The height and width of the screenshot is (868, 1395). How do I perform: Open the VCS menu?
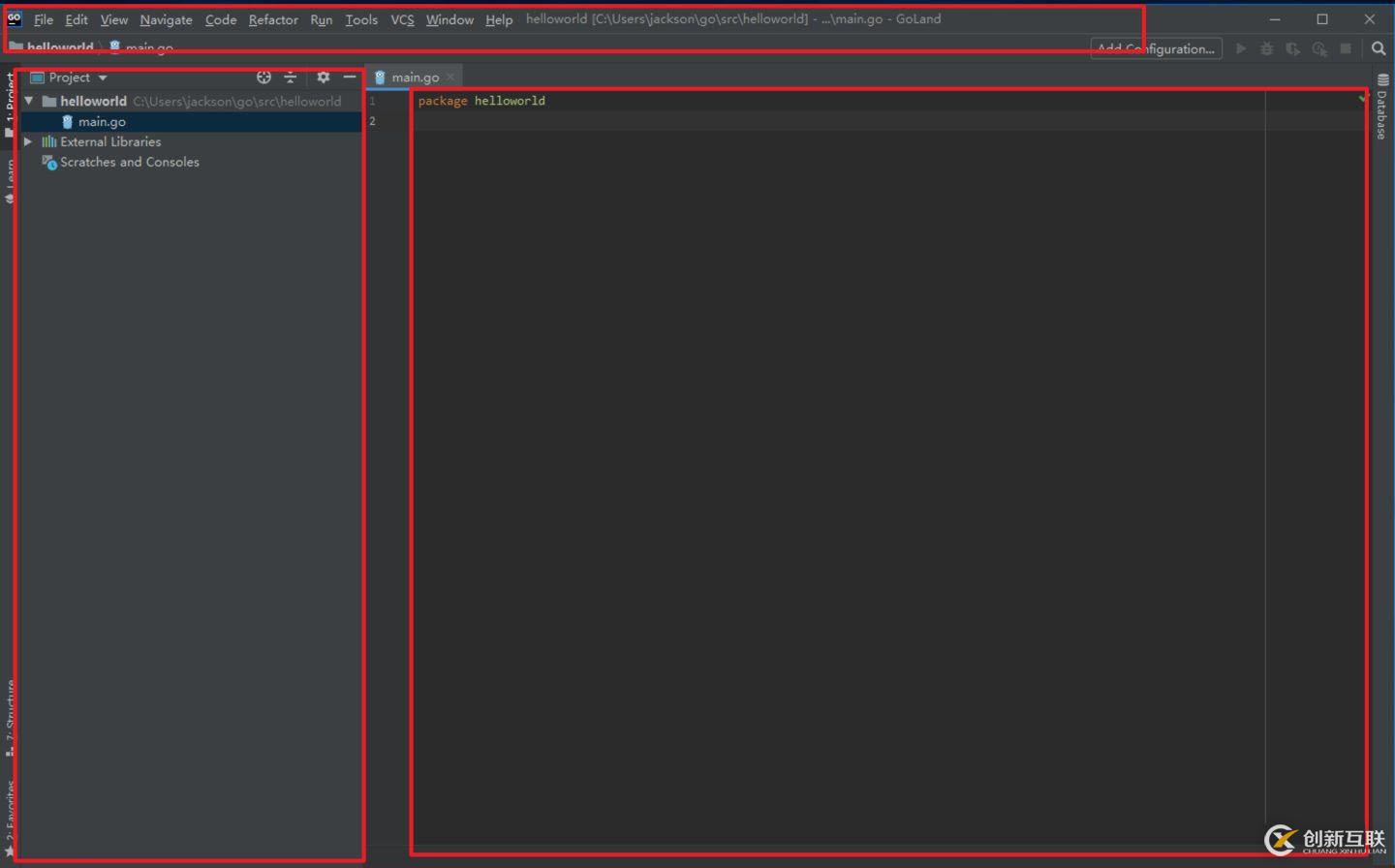[402, 19]
